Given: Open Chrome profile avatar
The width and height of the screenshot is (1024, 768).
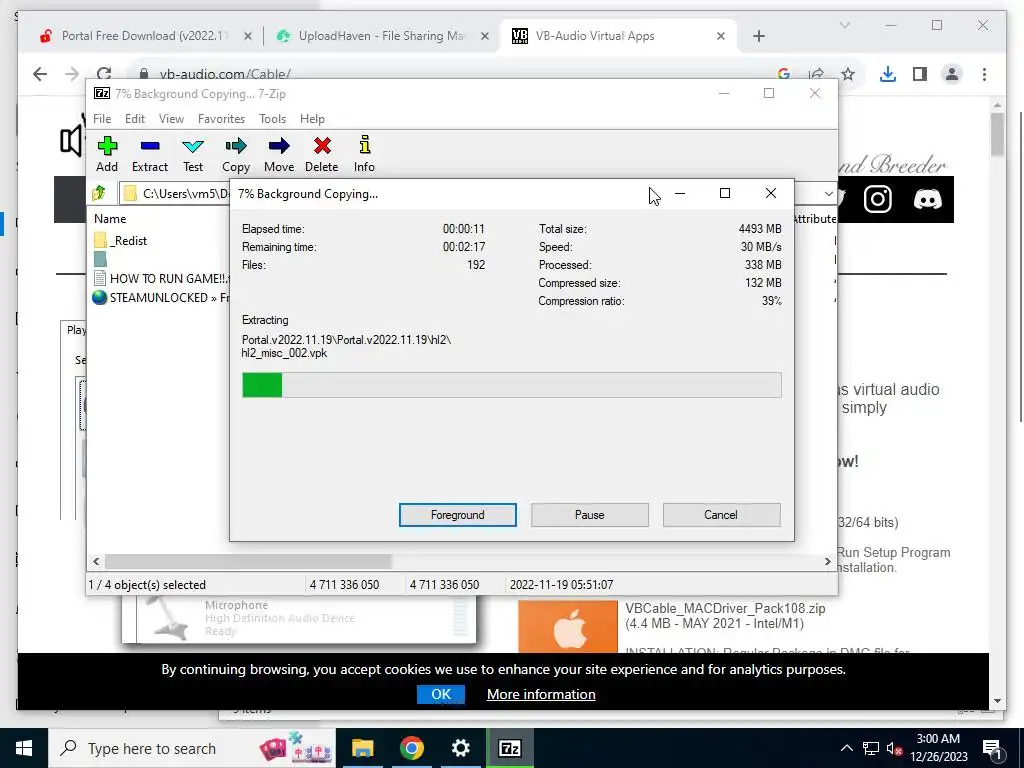Looking at the screenshot, I should pyautogui.click(x=952, y=74).
